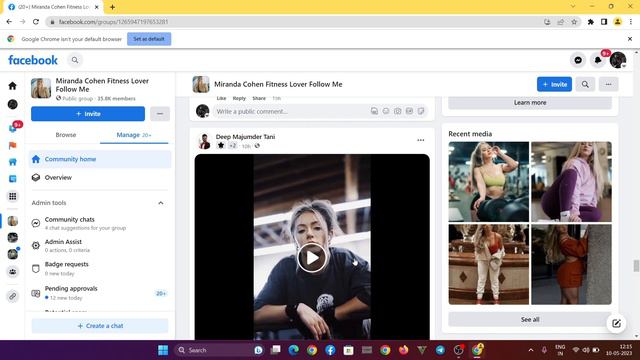Open the group cover thumbnail in sidebar
This screenshot has height=360, width=640.
[41, 88]
